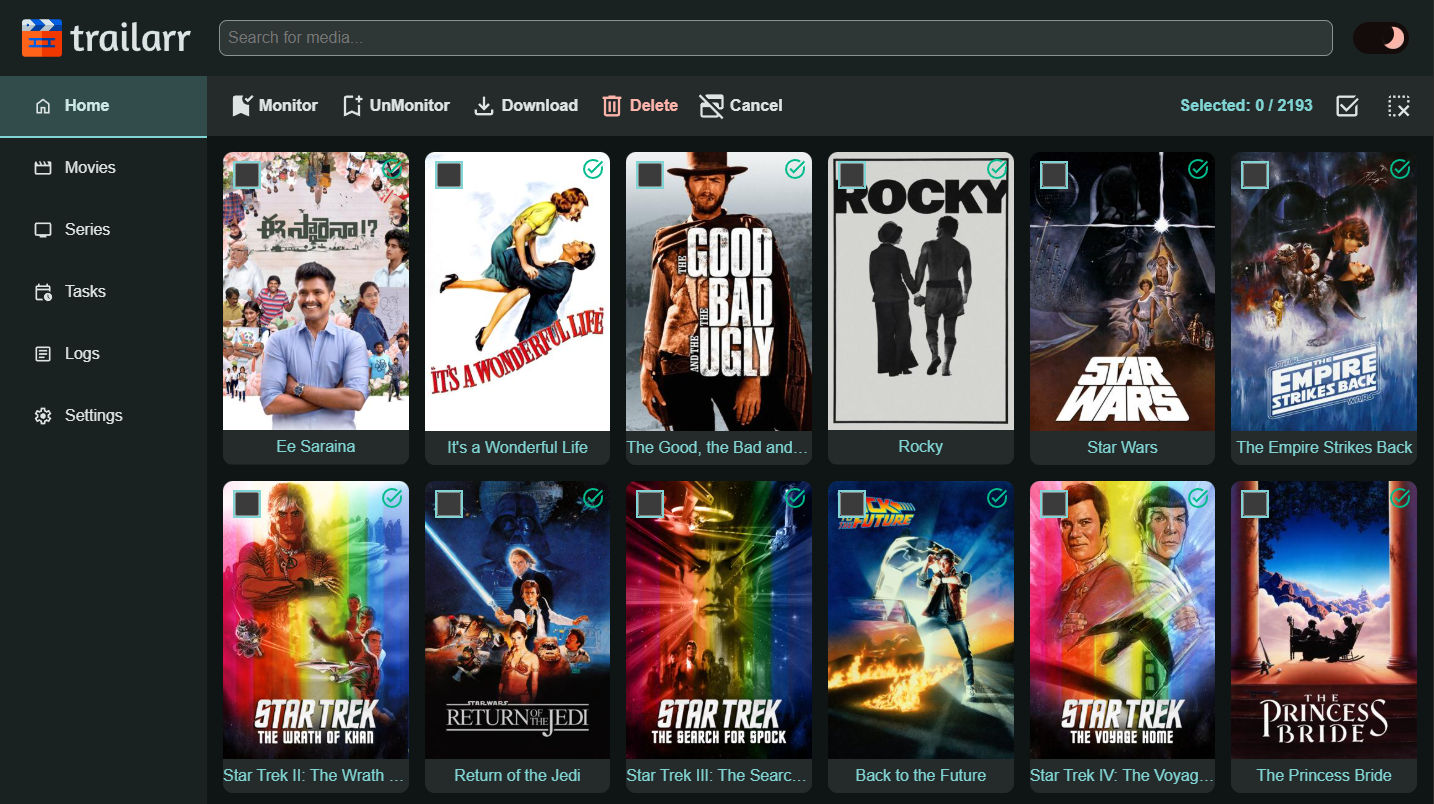Click the Download arrow icon in toolbar
Image resolution: width=1434 pixels, height=804 pixels.
click(x=484, y=106)
